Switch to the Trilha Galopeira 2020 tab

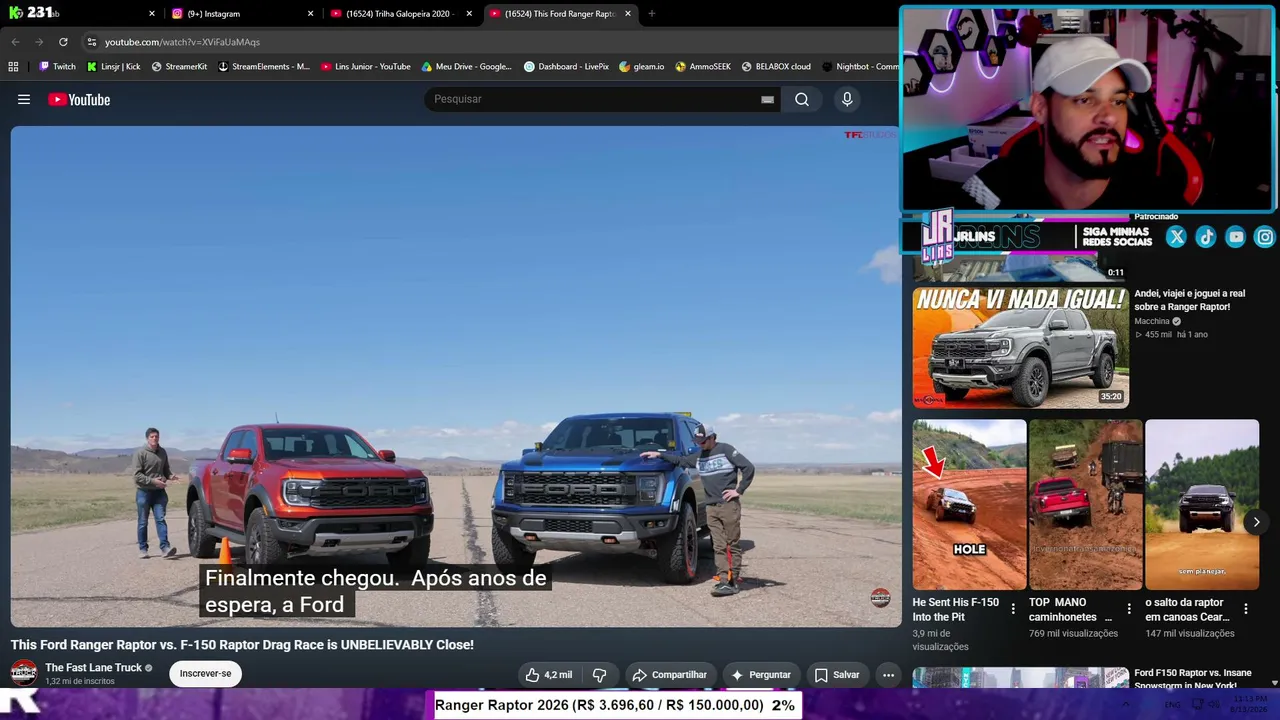(x=400, y=14)
